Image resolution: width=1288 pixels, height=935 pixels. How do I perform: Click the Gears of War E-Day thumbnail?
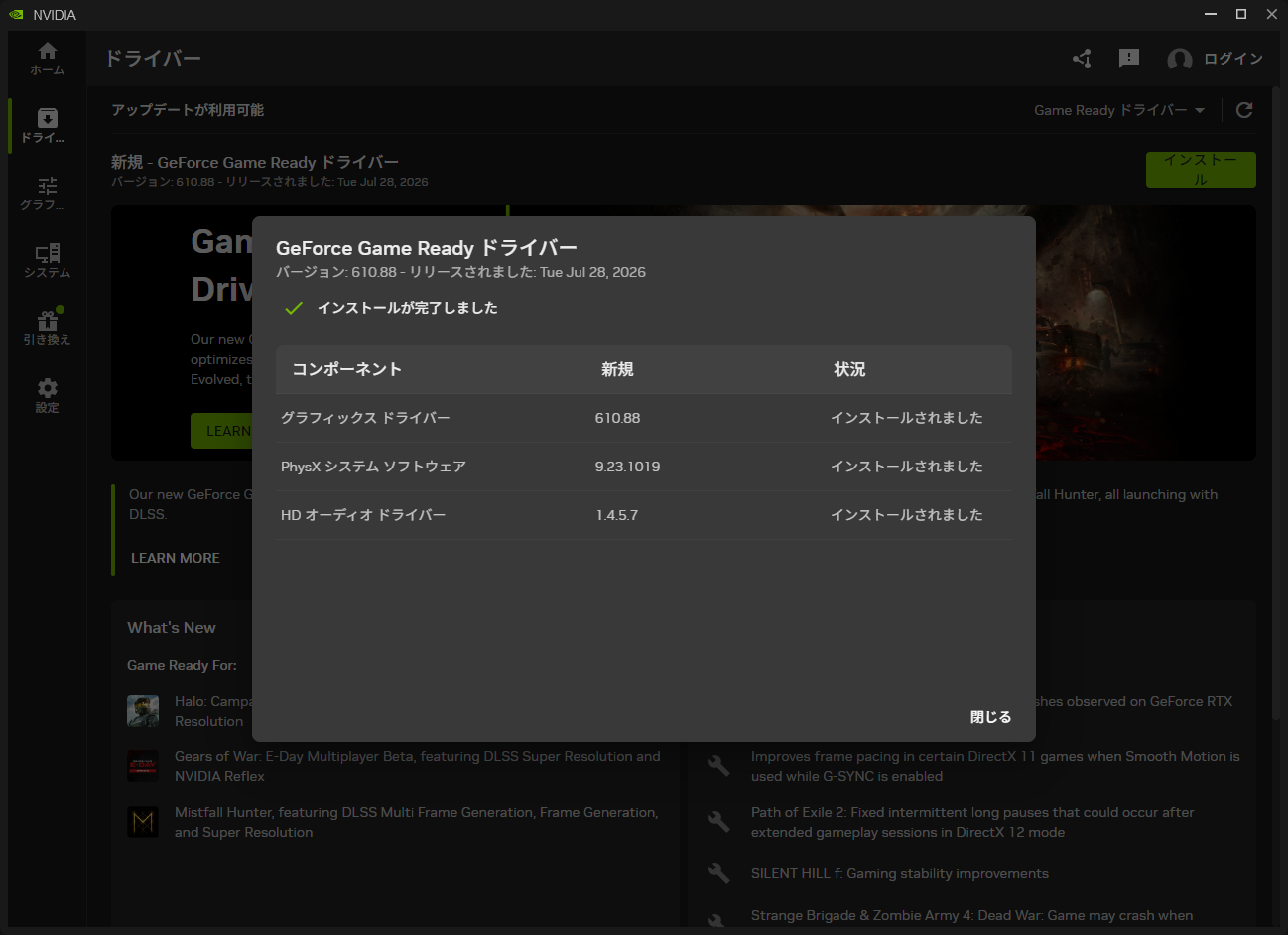pos(143,766)
